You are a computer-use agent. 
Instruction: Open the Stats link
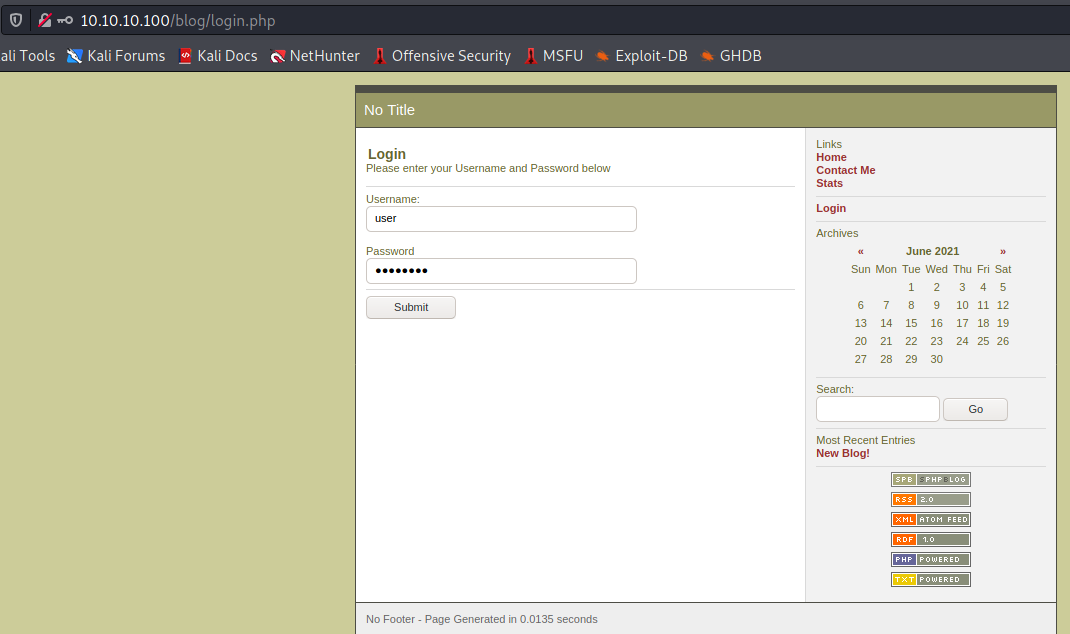tap(829, 183)
